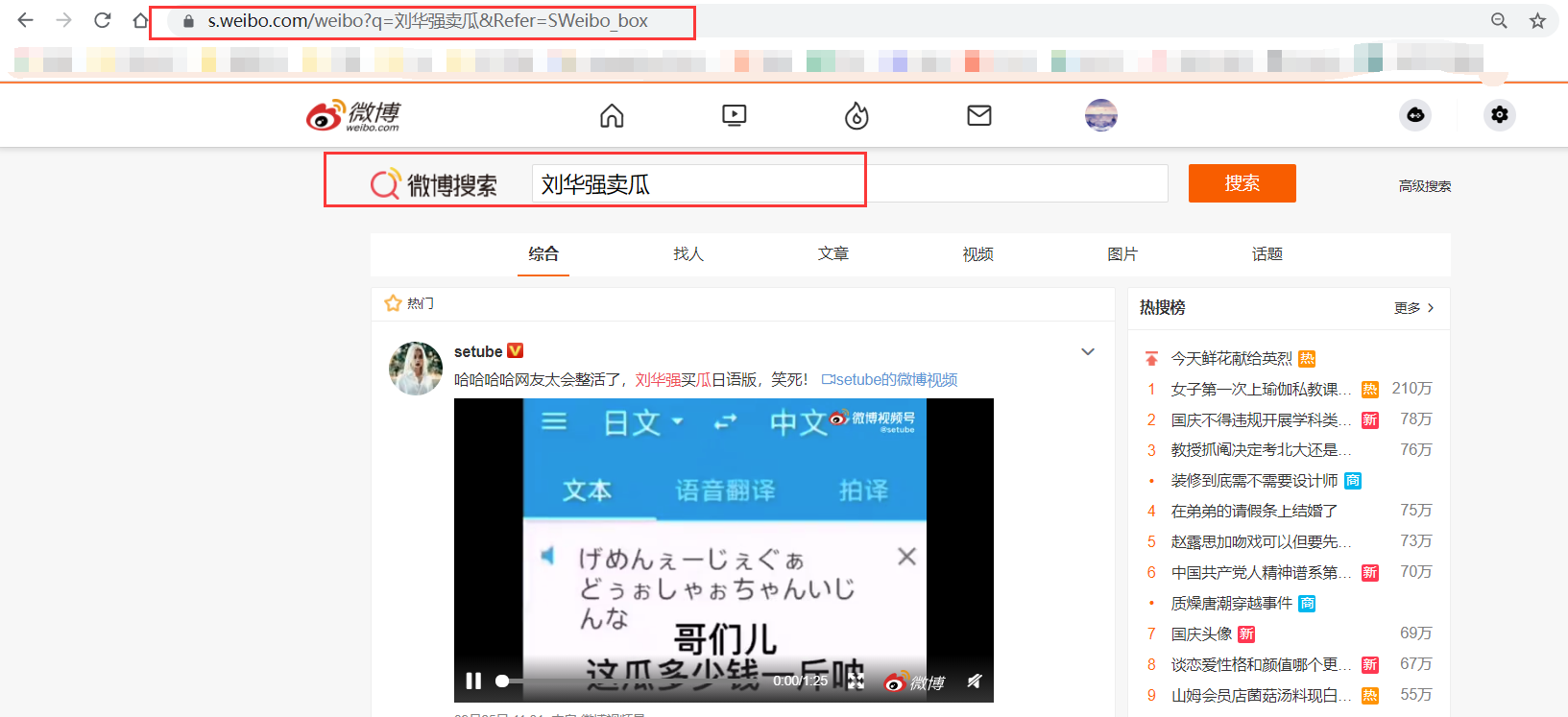Click the address bar URL
This screenshot has width=1568, height=717.
428,21
